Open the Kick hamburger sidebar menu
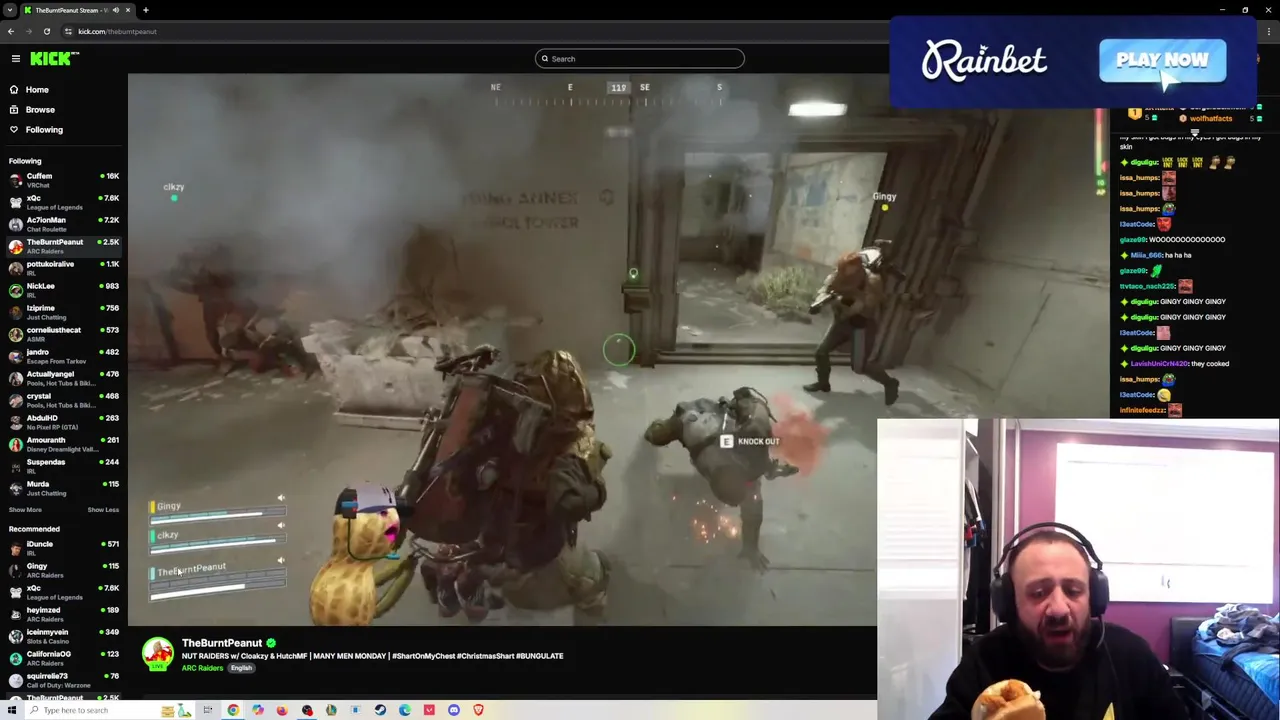The height and width of the screenshot is (720, 1280). pos(16,59)
